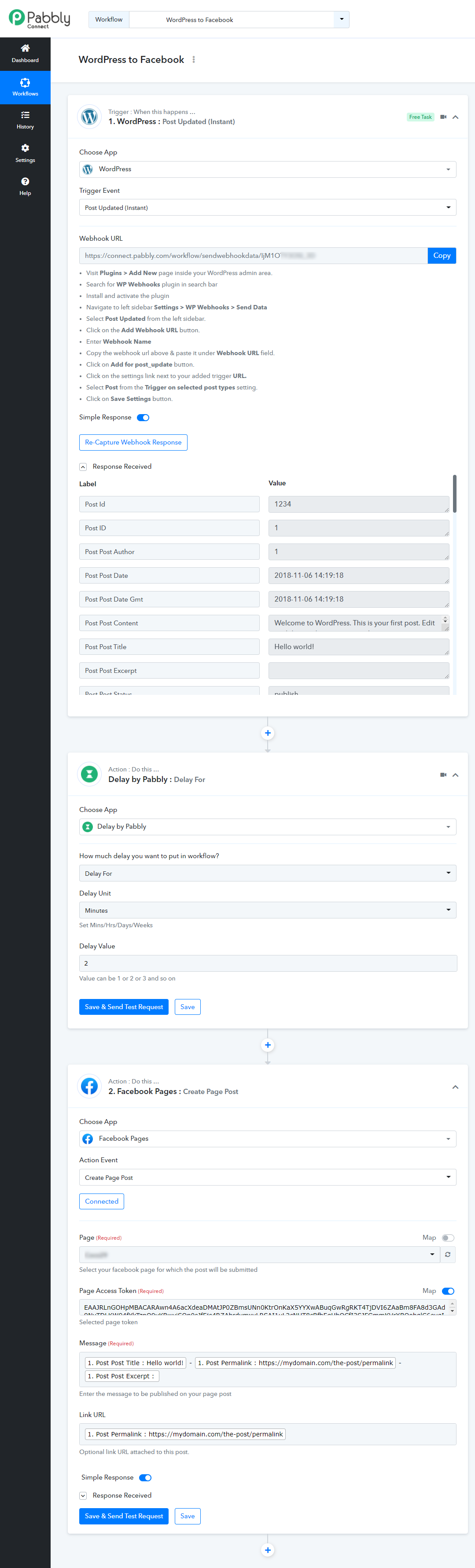Viewport: 475px width, 1568px height.
Task: Click plus icon between Delay and Facebook steps
Action: 267,1045
